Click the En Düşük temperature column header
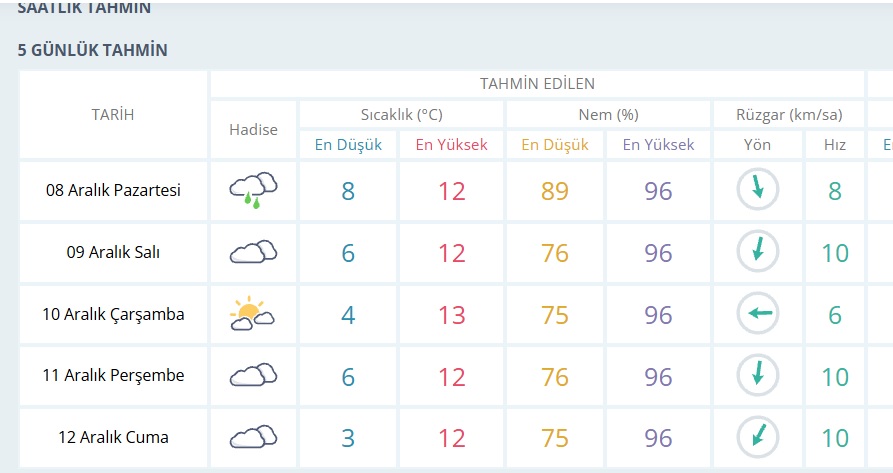893x473 pixels. [348, 144]
